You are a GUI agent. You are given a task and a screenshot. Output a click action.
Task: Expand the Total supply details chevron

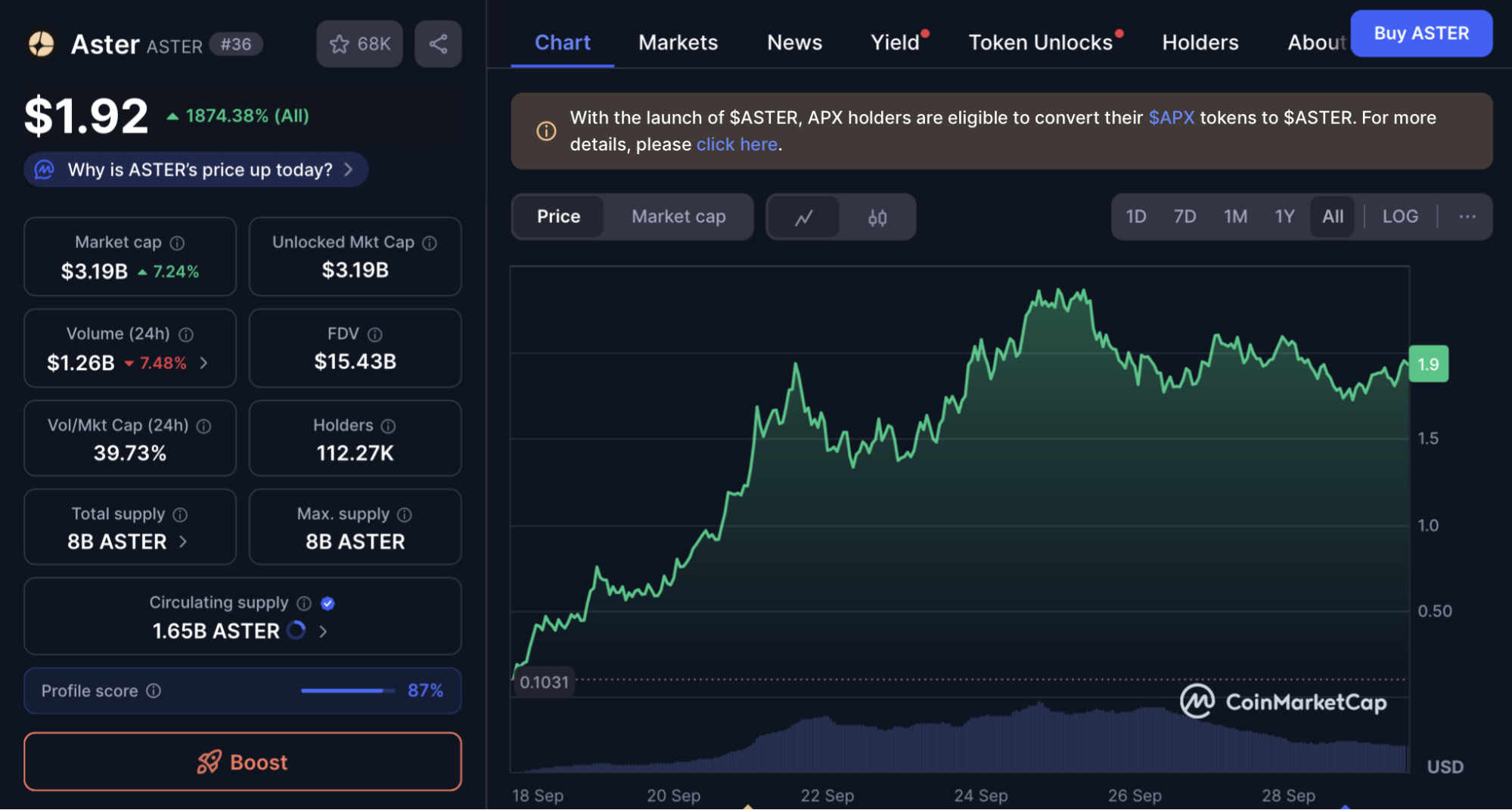[182, 542]
